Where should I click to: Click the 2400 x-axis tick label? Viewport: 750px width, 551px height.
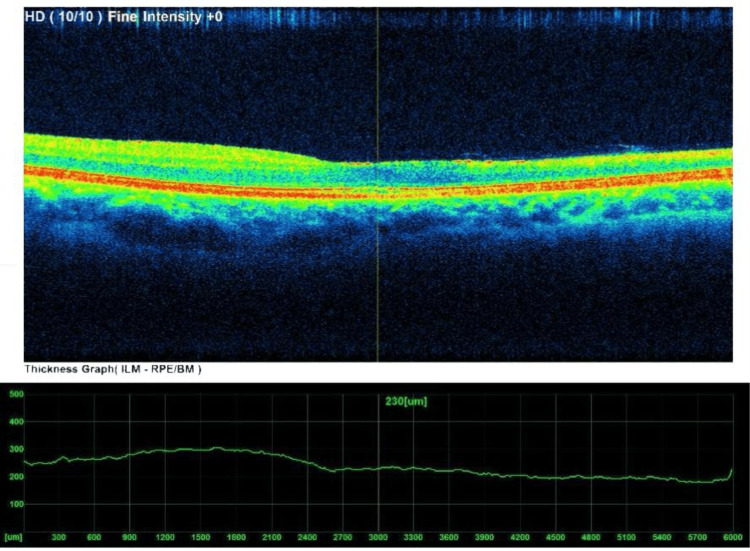(307, 537)
